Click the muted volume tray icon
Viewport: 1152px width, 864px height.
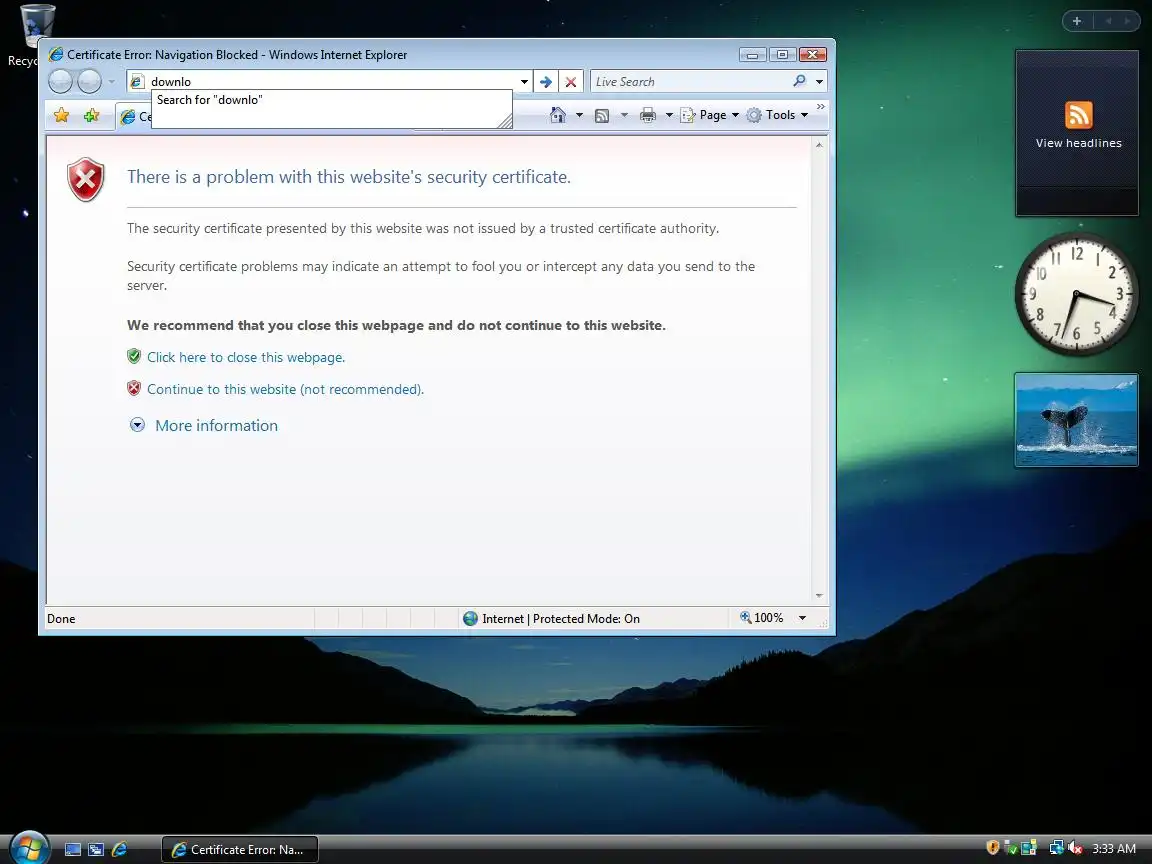1075,848
